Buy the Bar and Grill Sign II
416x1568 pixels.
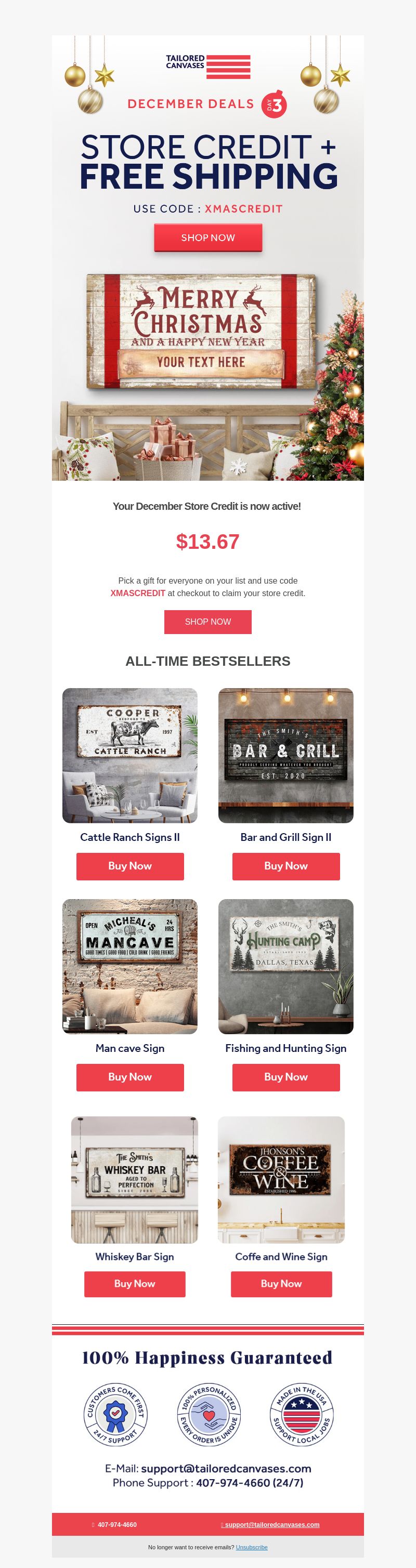285,866
